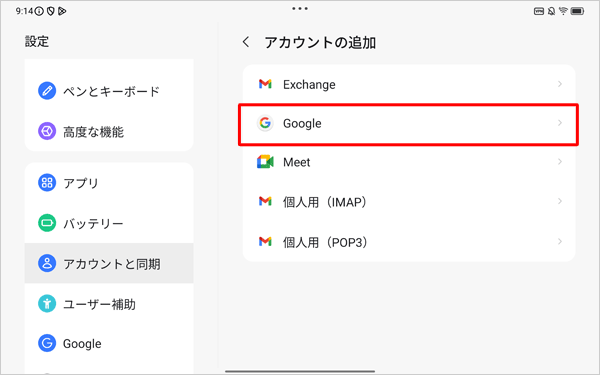Tap the Gmail icon next to 個人用（POP3）
Image resolution: width=600 pixels, height=375 pixels.
(265, 241)
